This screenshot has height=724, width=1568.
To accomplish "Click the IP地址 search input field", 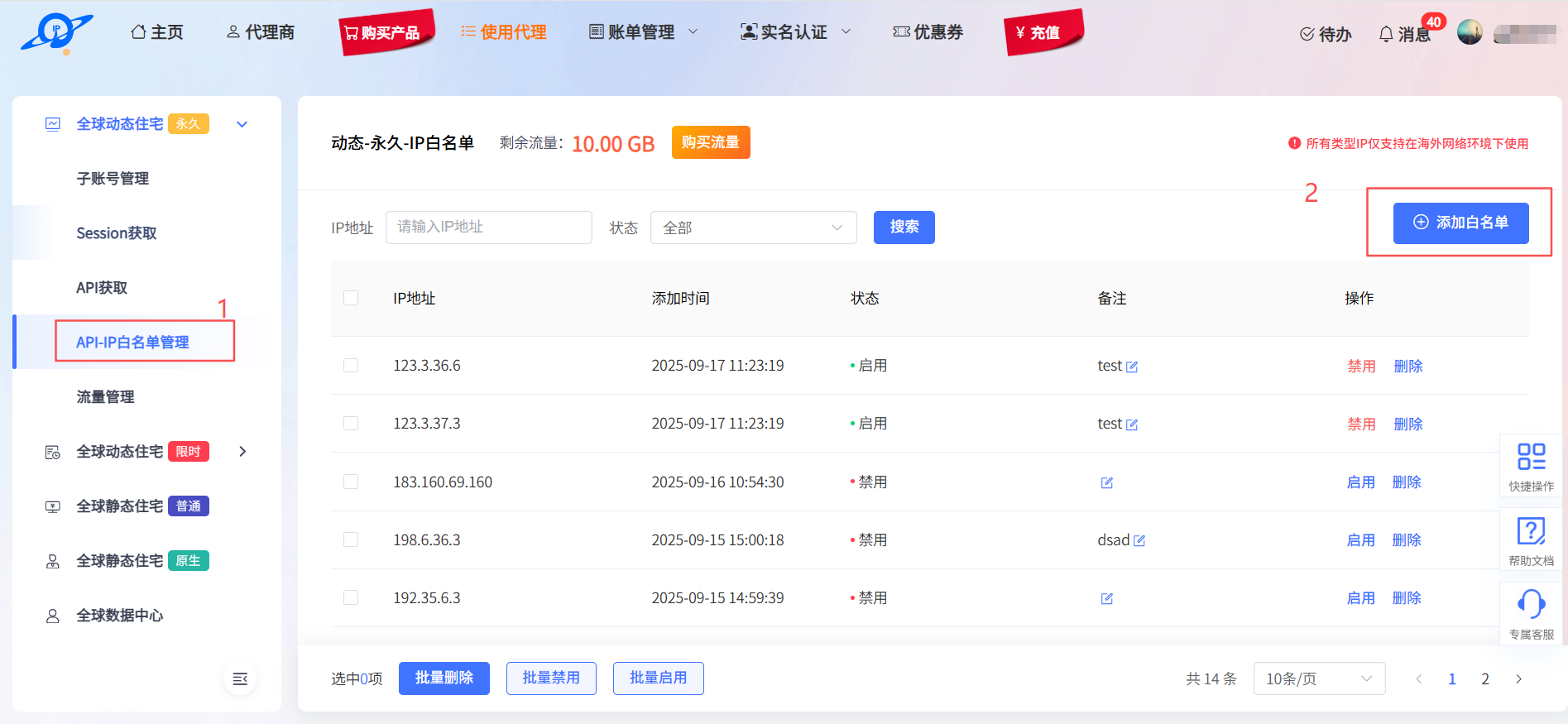I will click(x=488, y=228).
